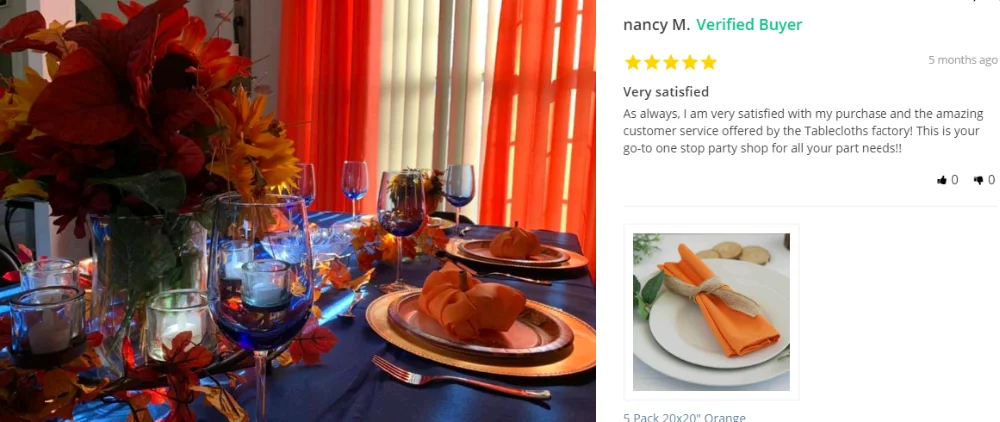Click reviewer name 'nancy M.'

656,25
